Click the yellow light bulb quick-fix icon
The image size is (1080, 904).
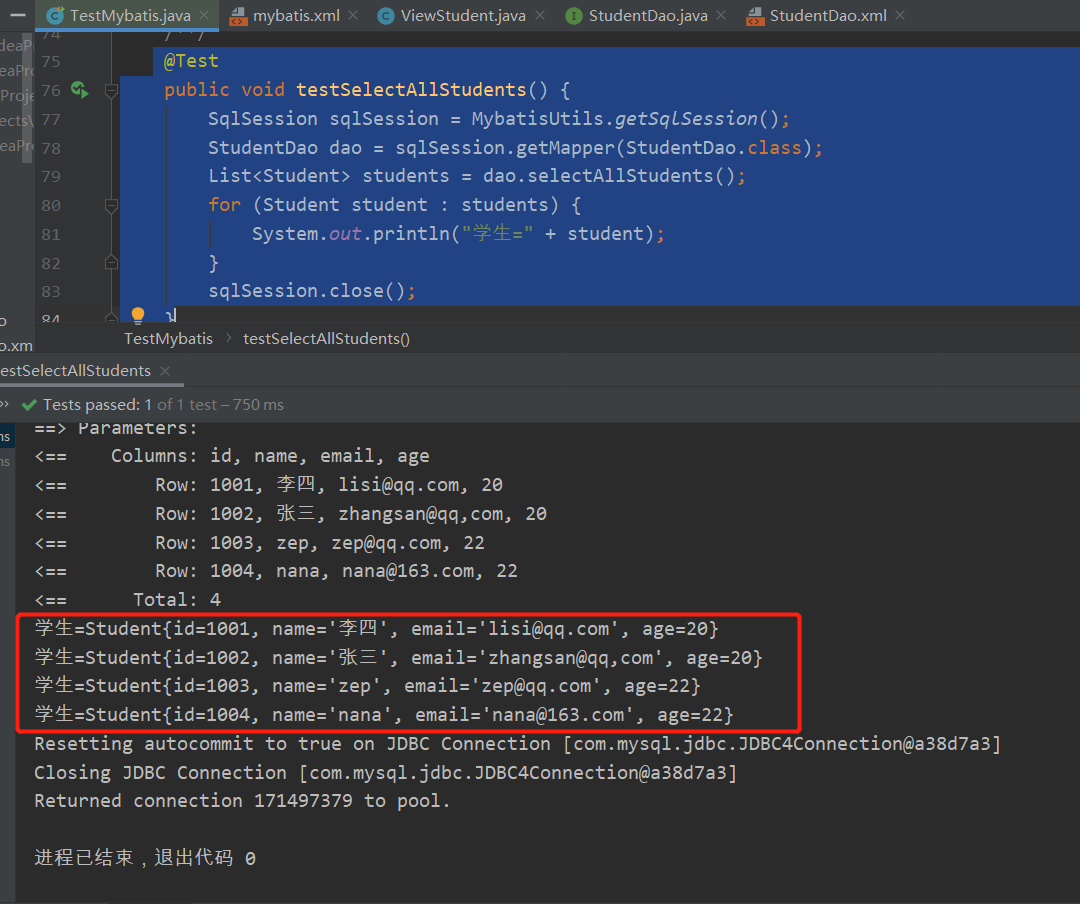pyautogui.click(x=138, y=315)
